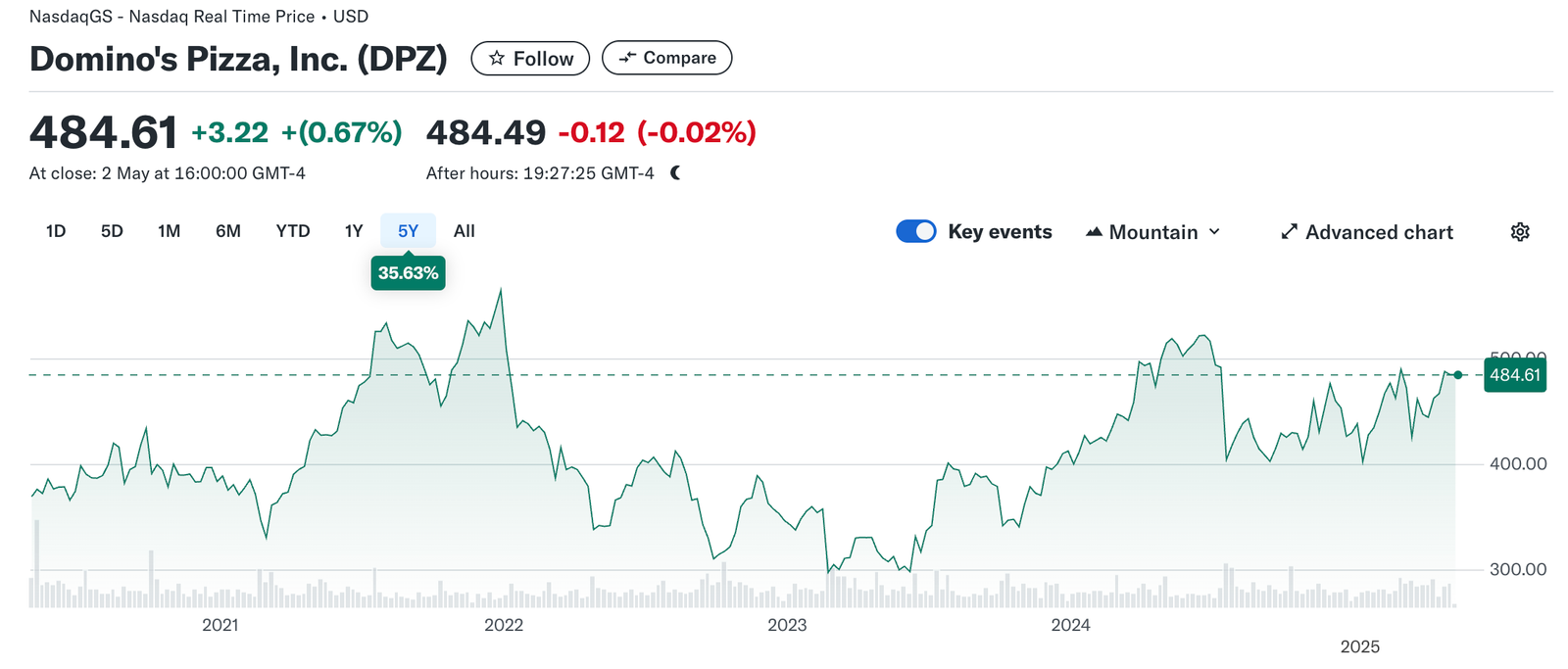The image size is (1568, 669).
Task: Click the Domino's Pizza, Inc. (DPZ) title
Action: pyautogui.click(x=238, y=59)
